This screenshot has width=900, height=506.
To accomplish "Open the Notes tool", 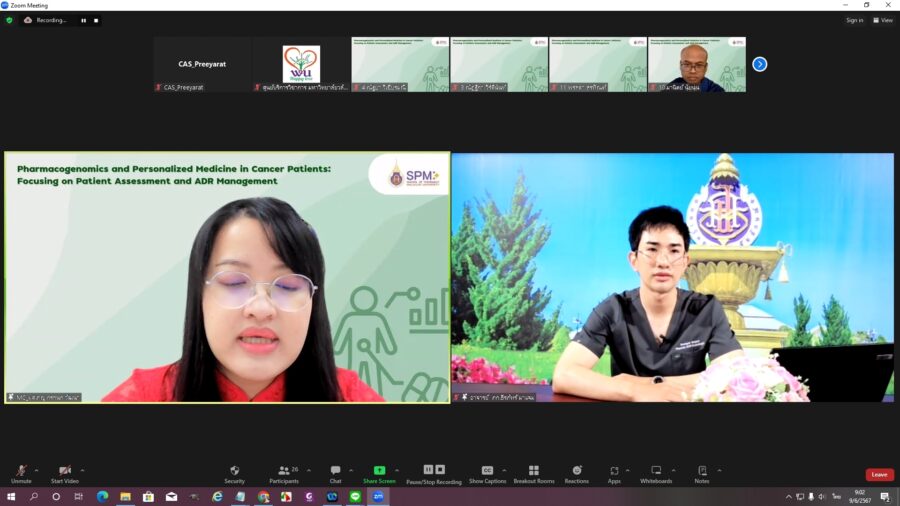I will (702, 473).
